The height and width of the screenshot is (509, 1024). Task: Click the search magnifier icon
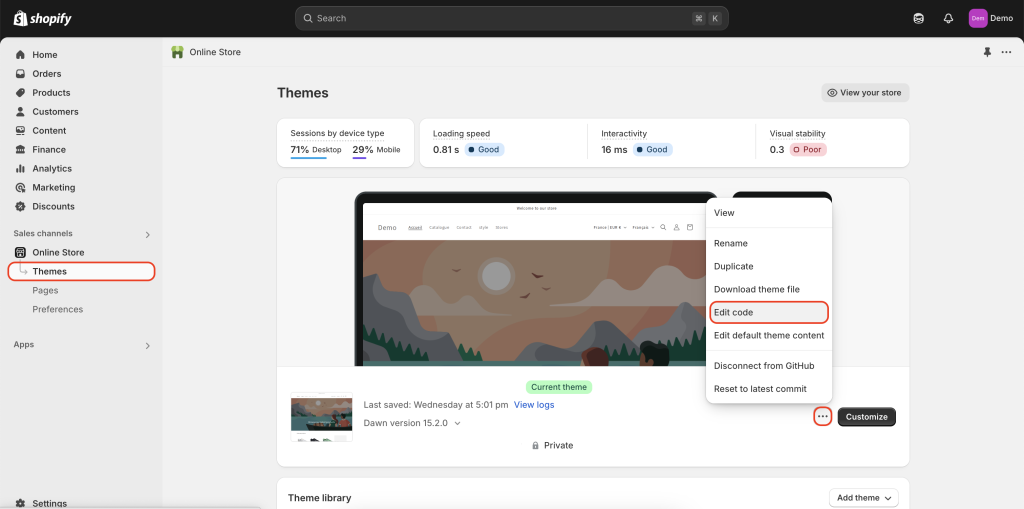[x=308, y=18]
